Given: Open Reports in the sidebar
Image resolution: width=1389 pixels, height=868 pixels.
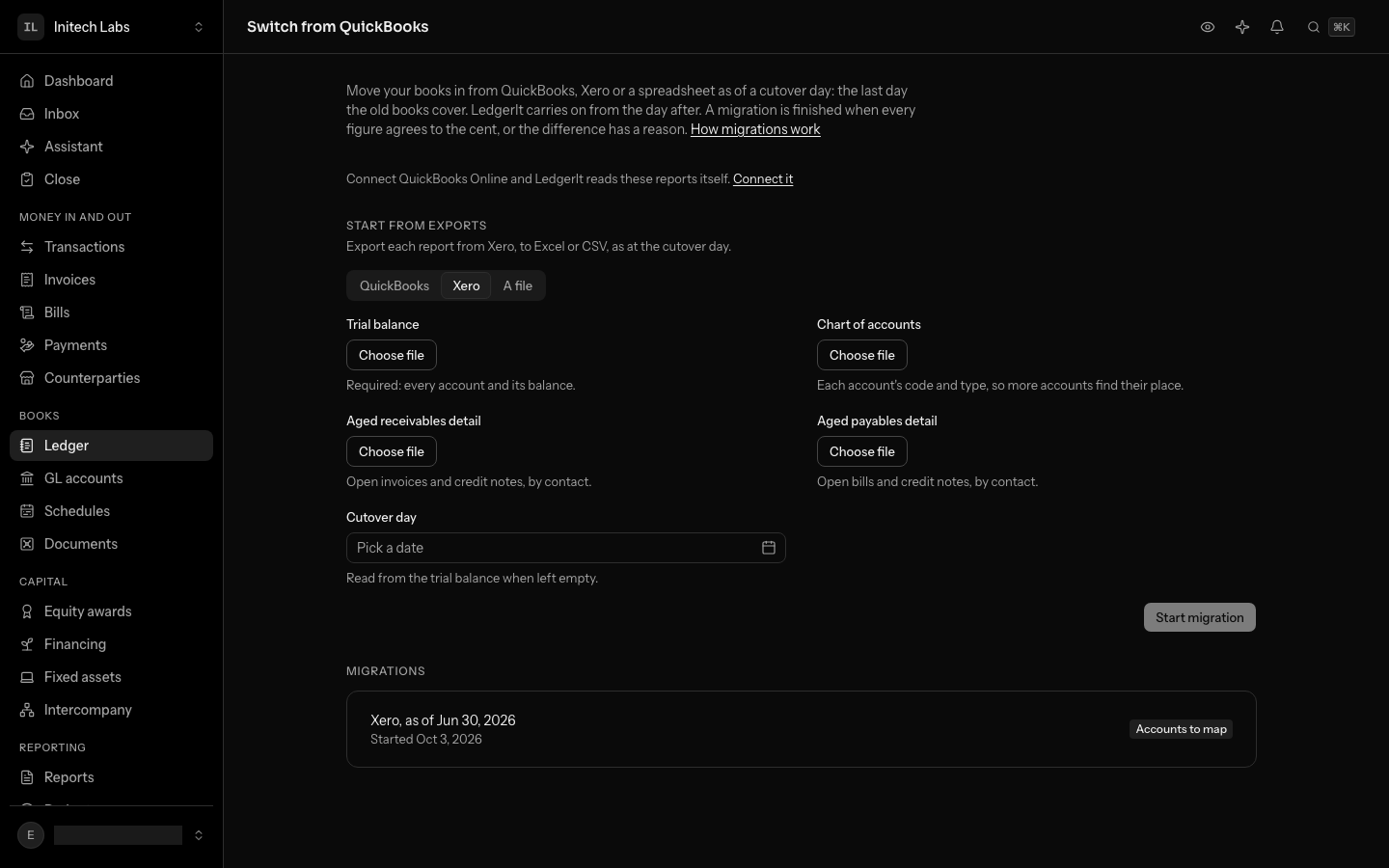Looking at the screenshot, I should point(111,777).
